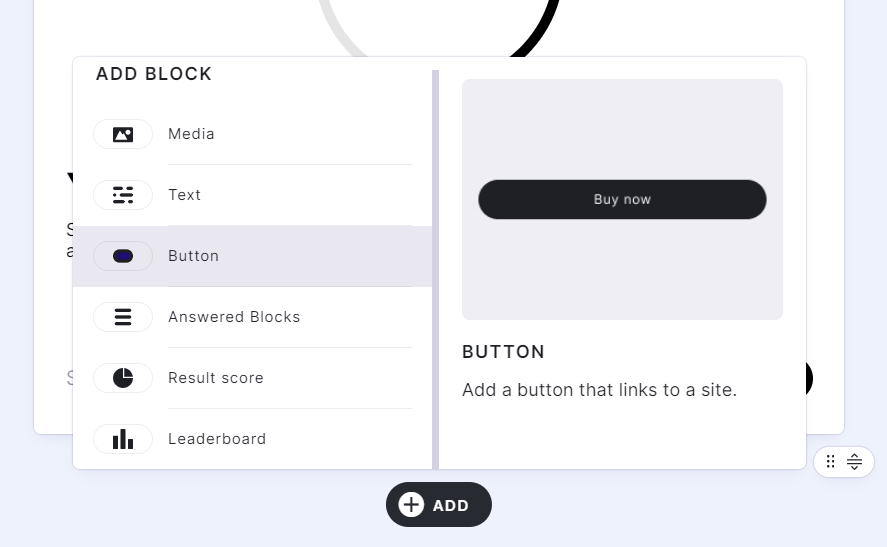The height and width of the screenshot is (547, 887).
Task: Click the Buy now preview button
Action: click(x=622, y=199)
